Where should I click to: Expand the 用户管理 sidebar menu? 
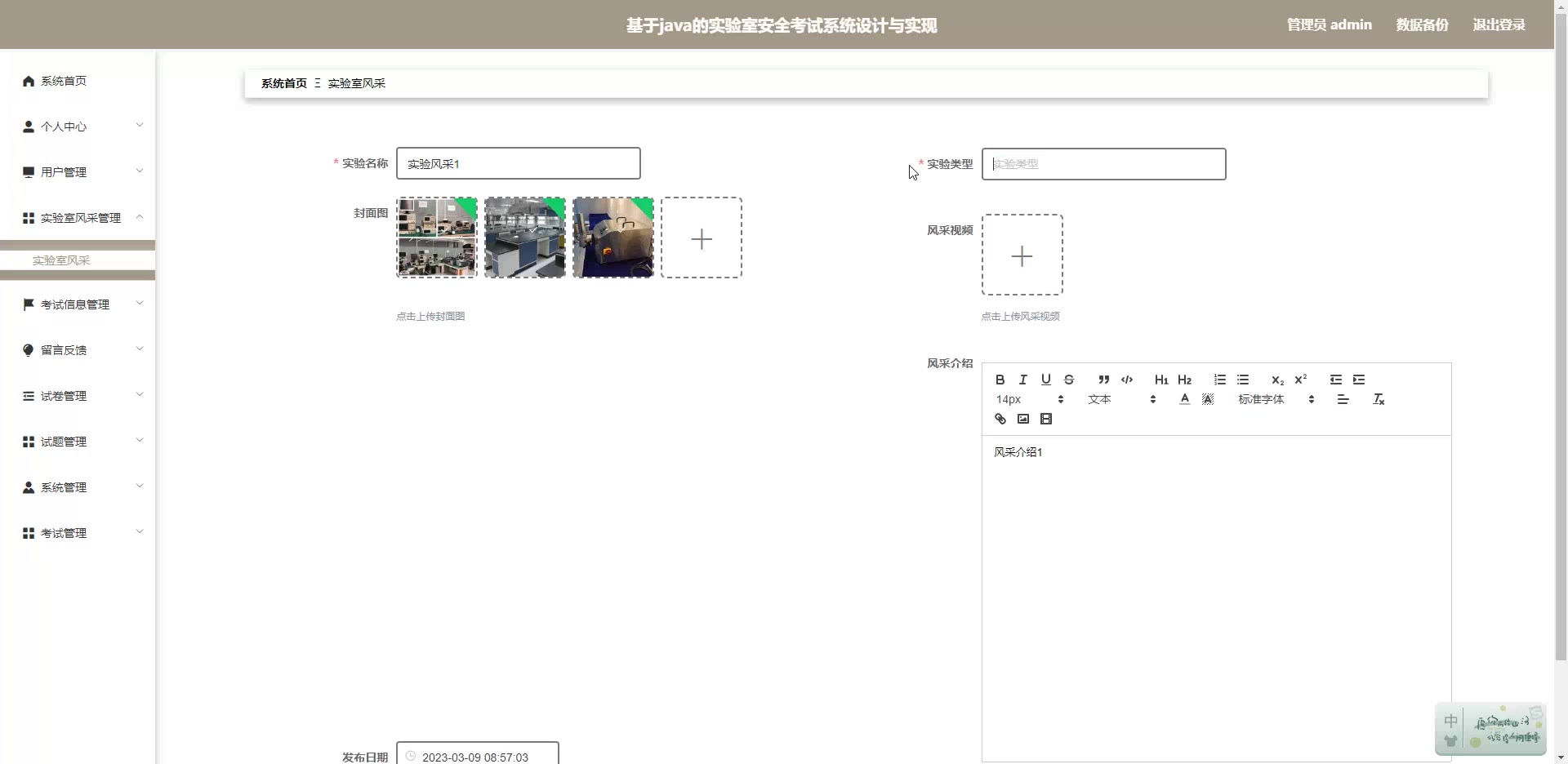(x=78, y=172)
